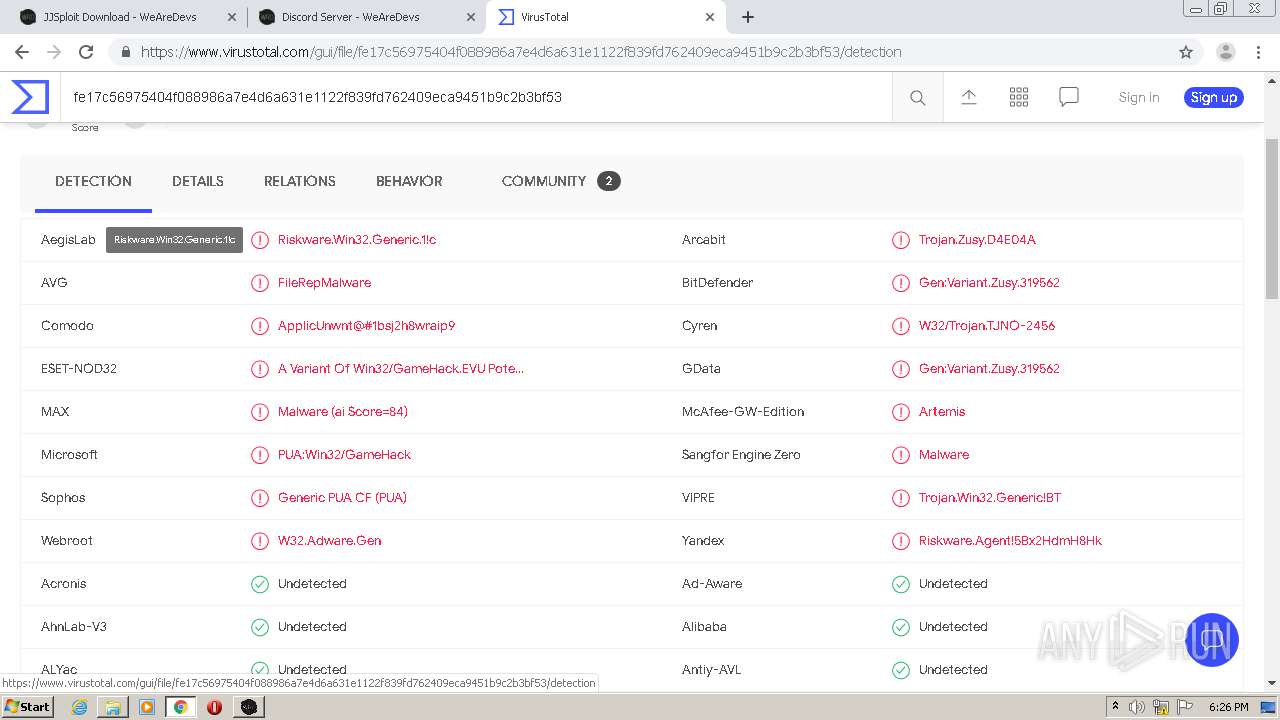Switch to the DETECTION tab

tap(93, 181)
